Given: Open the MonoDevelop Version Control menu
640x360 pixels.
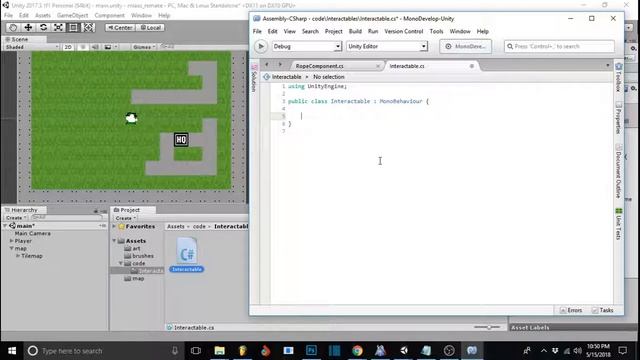Looking at the screenshot, I should 404,31.
